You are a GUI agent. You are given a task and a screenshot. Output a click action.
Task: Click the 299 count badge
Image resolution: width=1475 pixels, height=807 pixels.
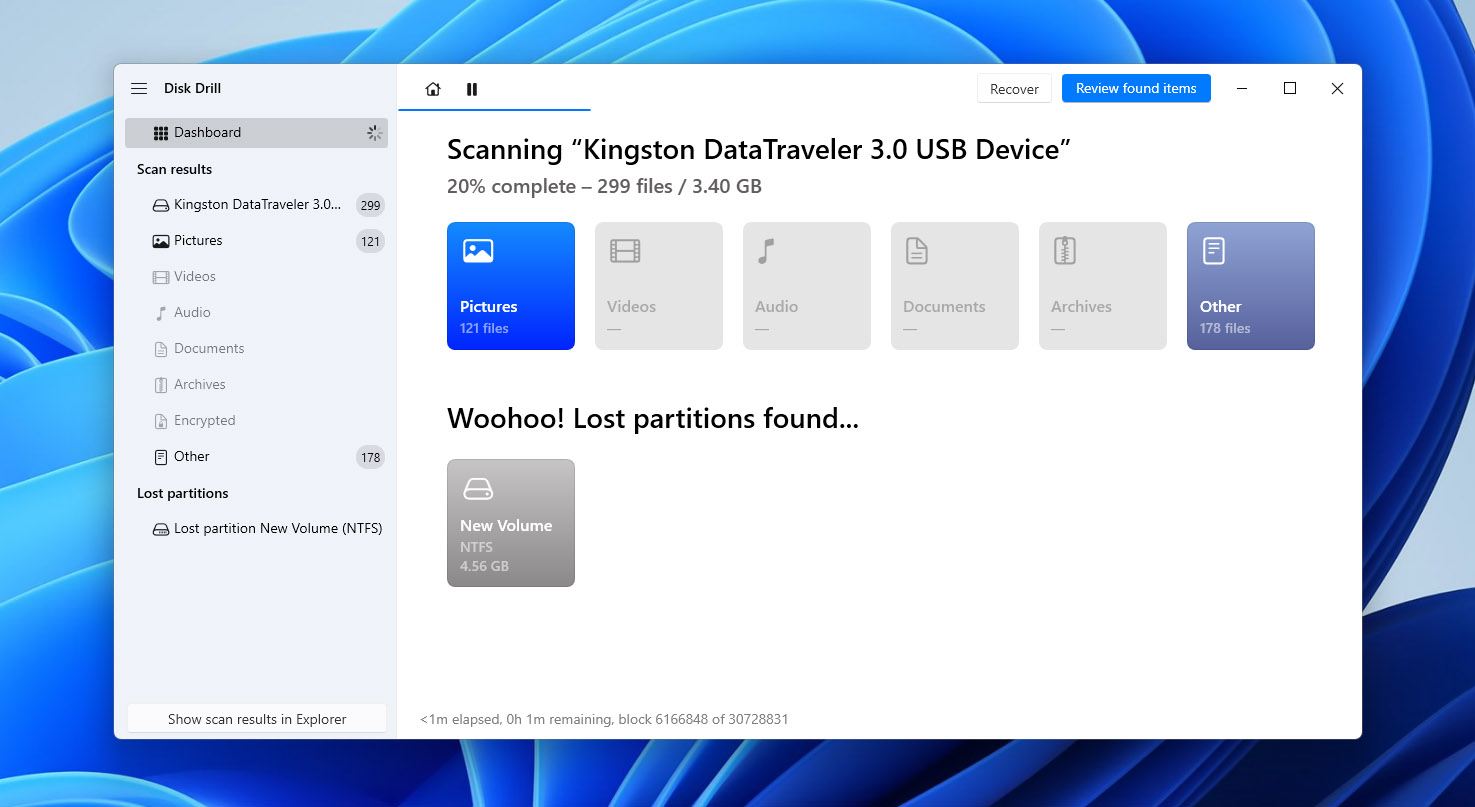pyautogui.click(x=371, y=206)
